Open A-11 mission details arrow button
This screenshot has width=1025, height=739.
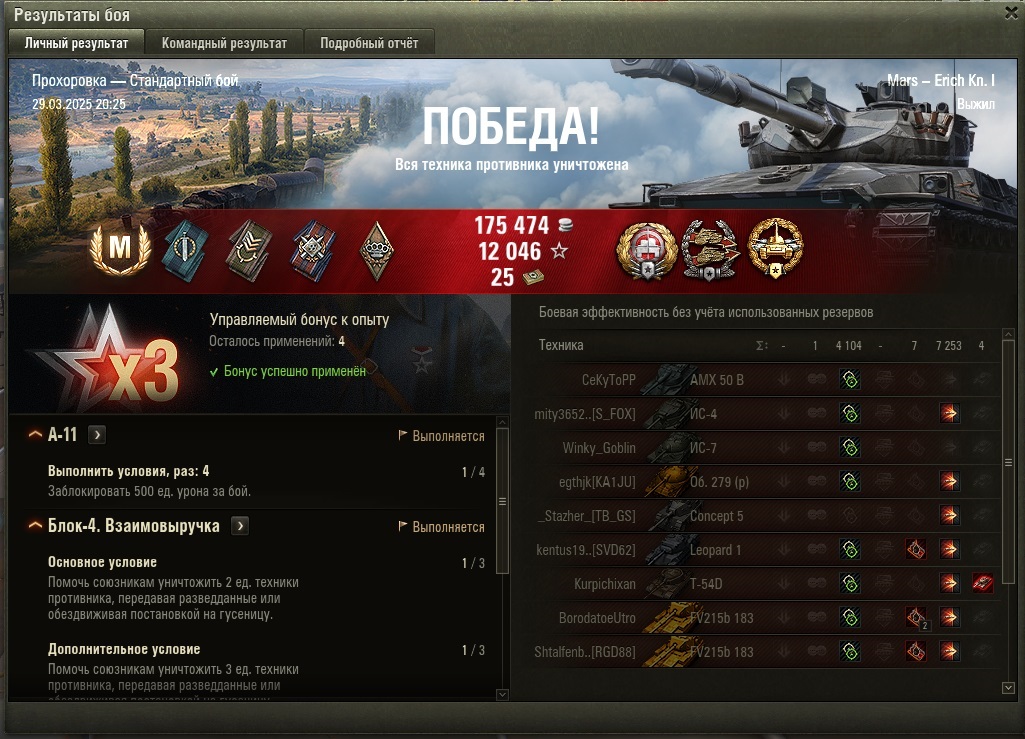(x=97, y=434)
